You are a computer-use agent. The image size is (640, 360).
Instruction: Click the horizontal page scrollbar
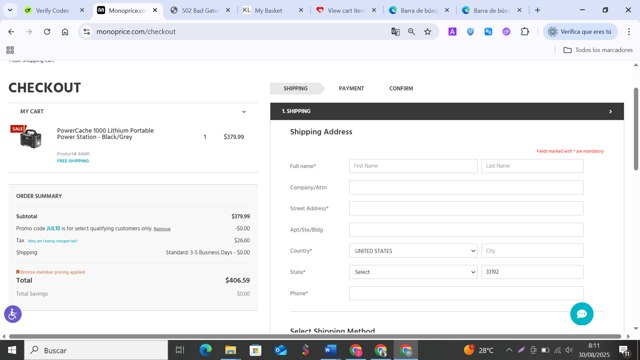click(315, 336)
